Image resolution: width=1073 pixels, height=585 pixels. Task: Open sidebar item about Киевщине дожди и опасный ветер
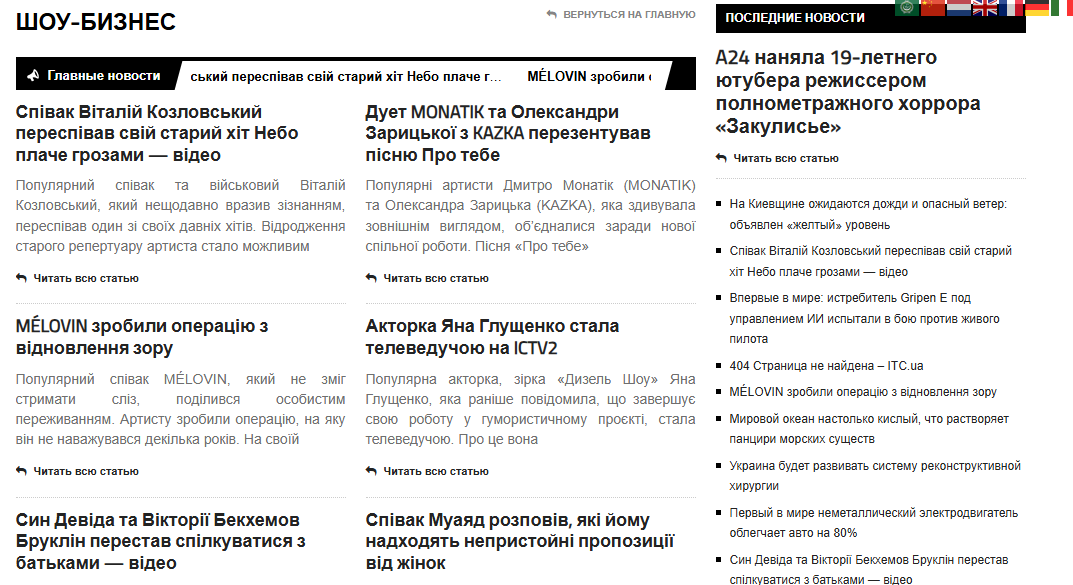click(868, 214)
